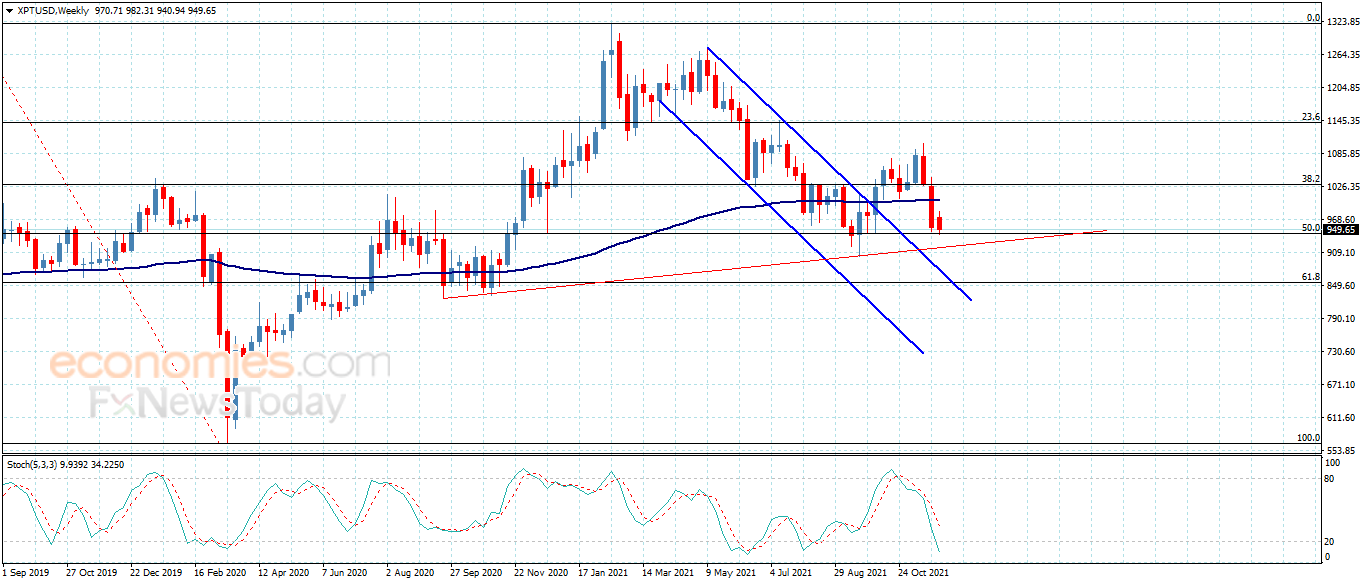1362x584 pixels.
Task: Click the 50.0 Fibonacci level label
Action: (1311, 228)
